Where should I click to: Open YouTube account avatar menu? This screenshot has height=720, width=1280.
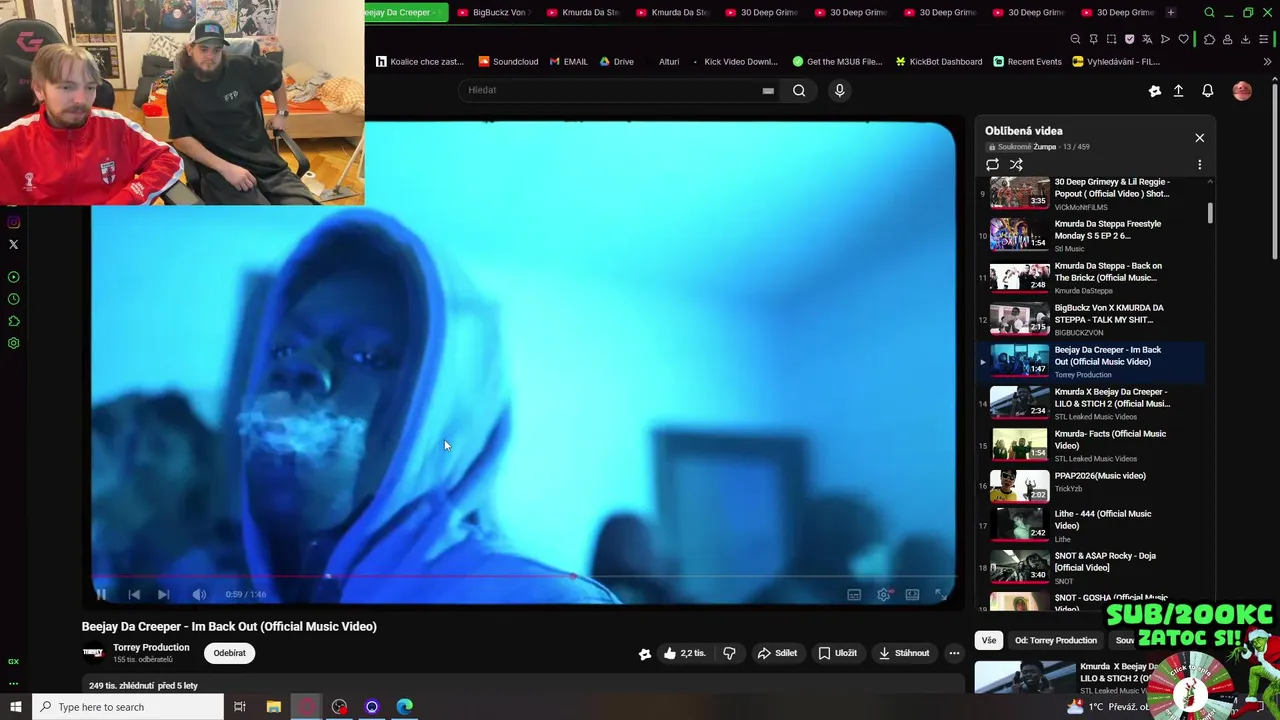pos(1242,90)
